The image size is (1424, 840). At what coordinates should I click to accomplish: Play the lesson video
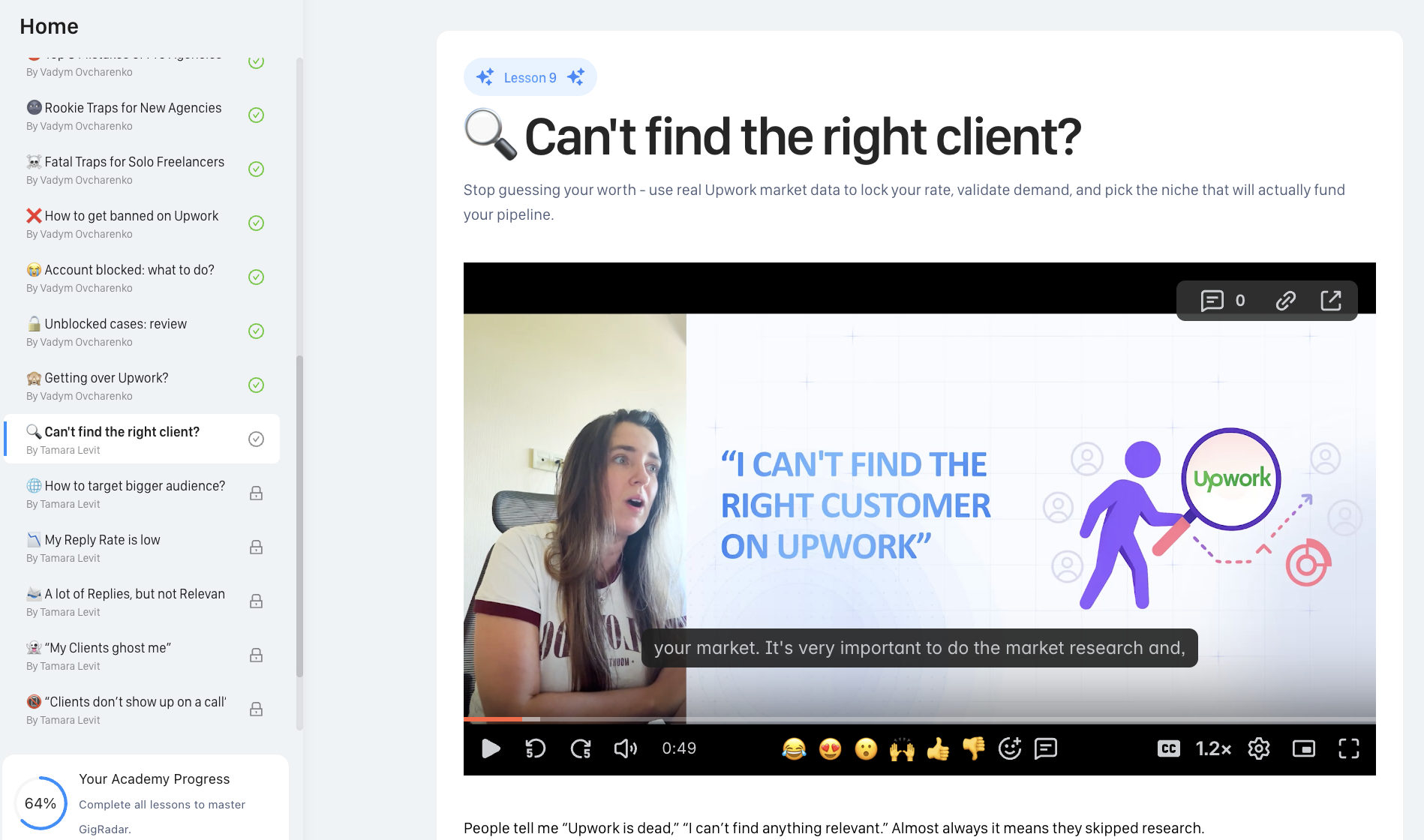(x=491, y=748)
